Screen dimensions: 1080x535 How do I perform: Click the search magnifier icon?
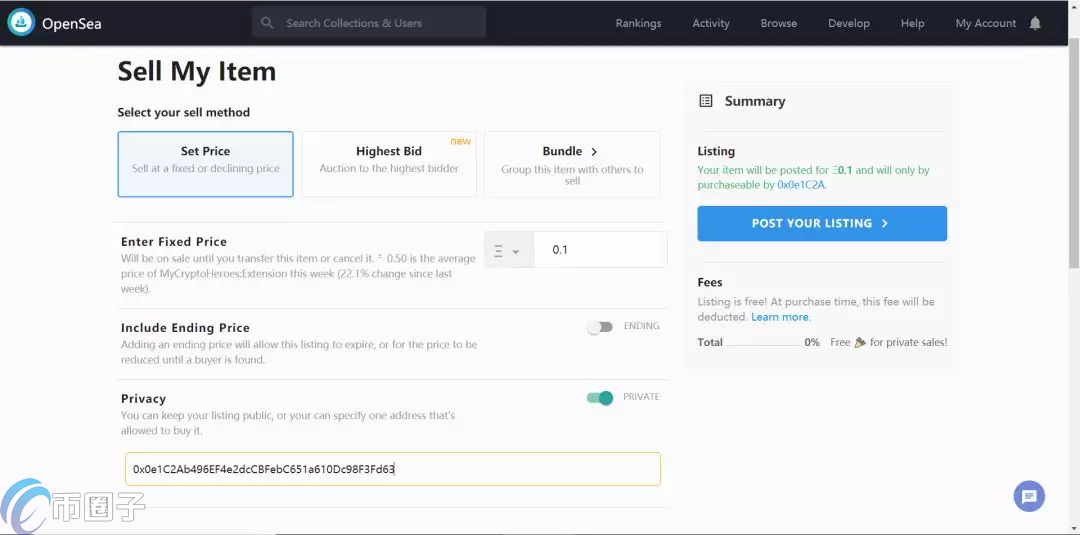point(267,23)
